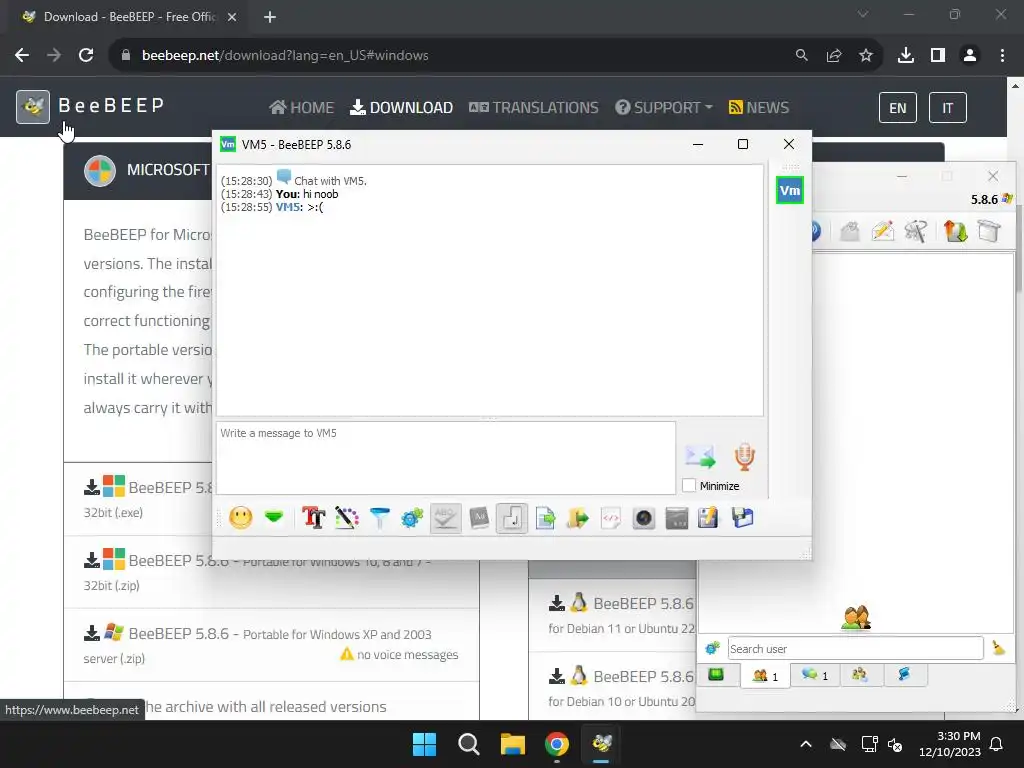The width and height of the screenshot is (1024, 768).
Task: Switch to the chats tab showing 1
Action: pyautogui.click(x=815, y=675)
